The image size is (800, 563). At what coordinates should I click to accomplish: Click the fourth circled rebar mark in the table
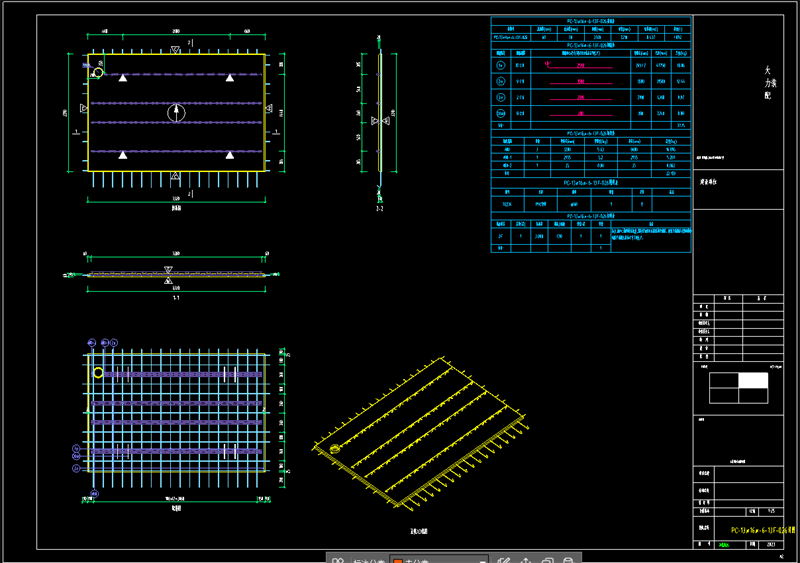coord(501,113)
